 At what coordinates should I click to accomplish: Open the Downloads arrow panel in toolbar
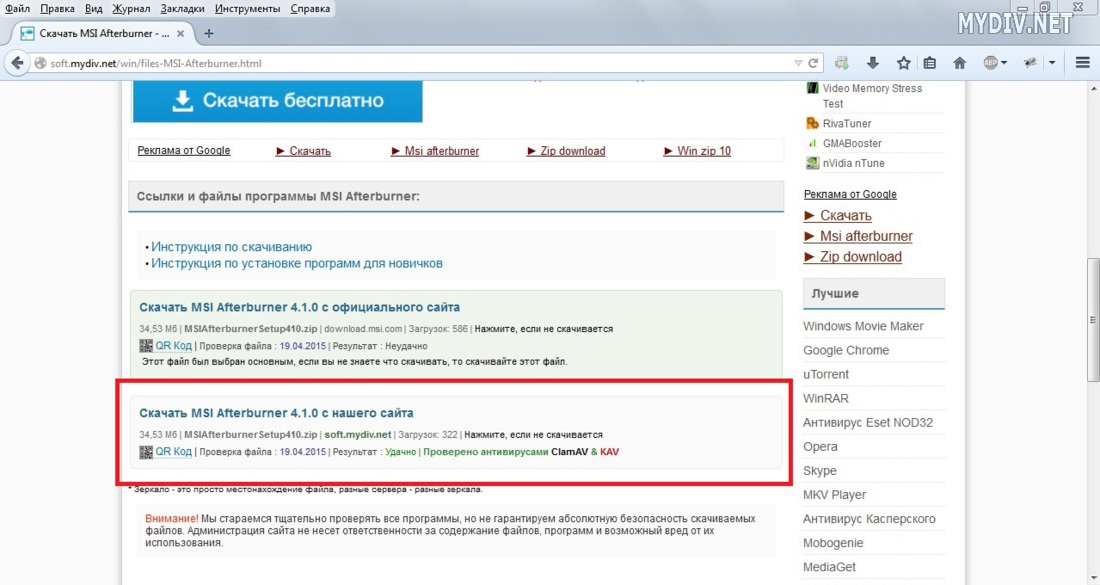tap(873, 63)
